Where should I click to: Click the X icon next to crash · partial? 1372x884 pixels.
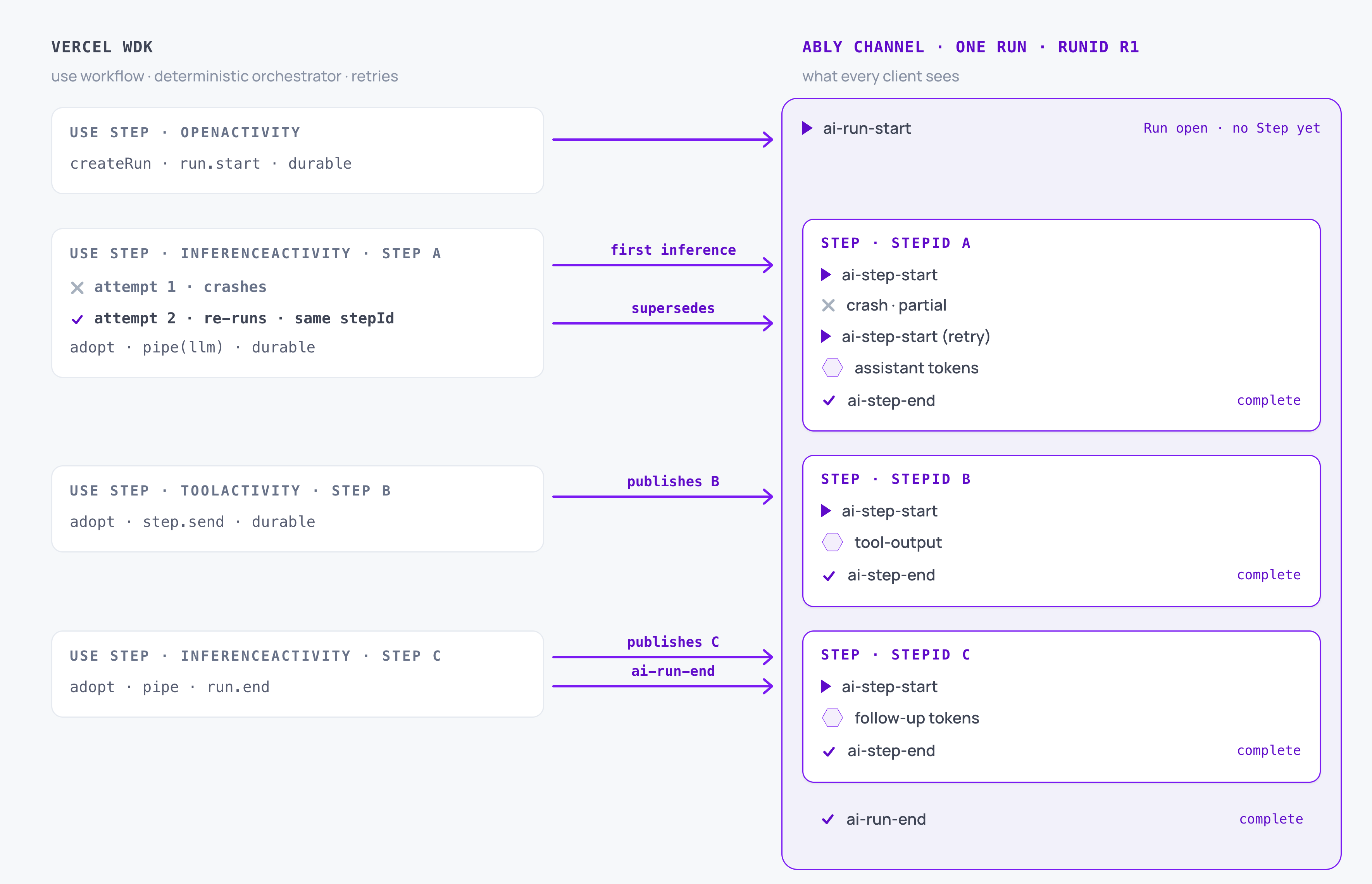pyautogui.click(x=828, y=306)
